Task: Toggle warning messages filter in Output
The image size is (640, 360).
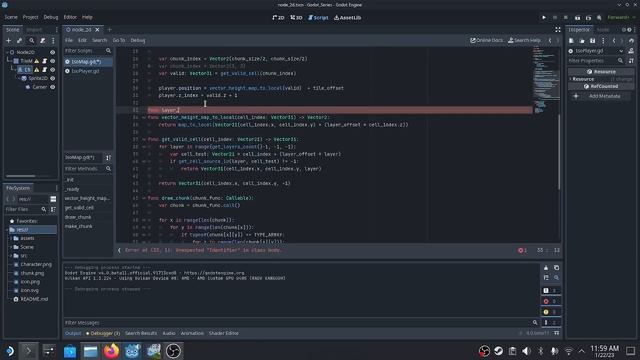Action: [x=551, y=312]
